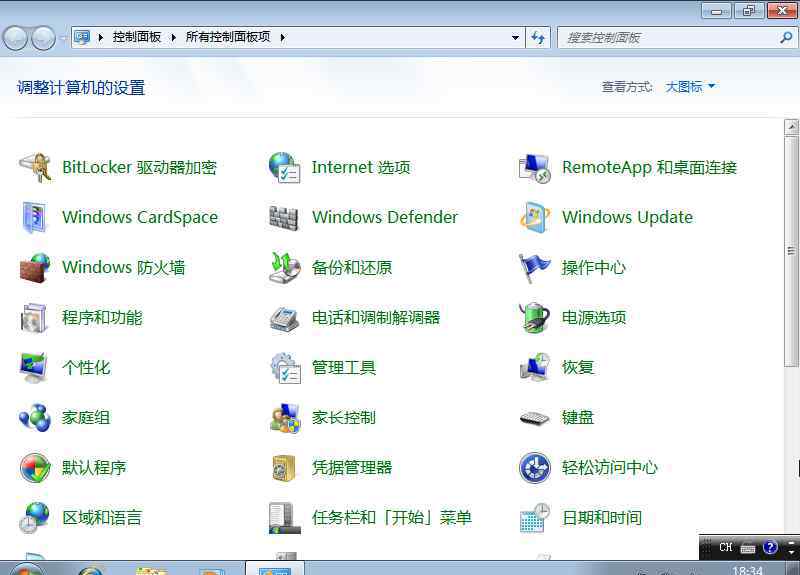The width and height of the screenshot is (800, 575).
Task: Expand the arrow before 控制面板 breadcrumb
Action: (101, 37)
